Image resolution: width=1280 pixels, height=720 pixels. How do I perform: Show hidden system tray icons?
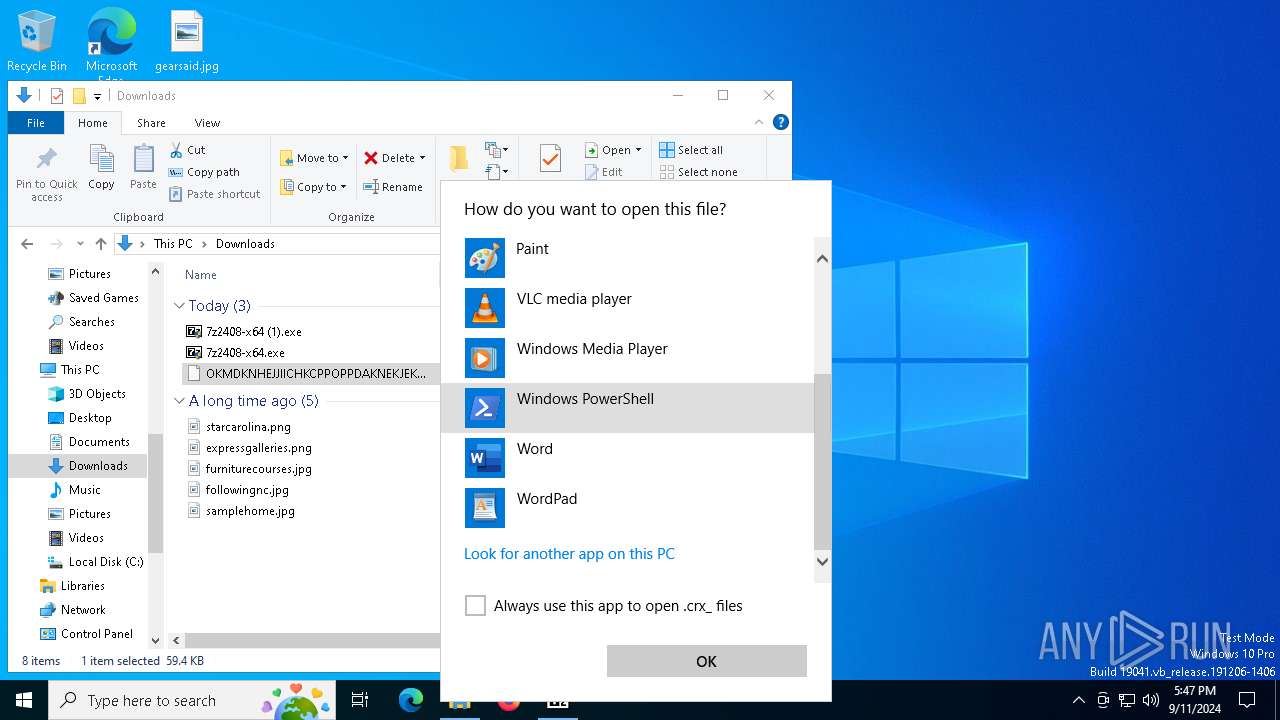point(1078,700)
